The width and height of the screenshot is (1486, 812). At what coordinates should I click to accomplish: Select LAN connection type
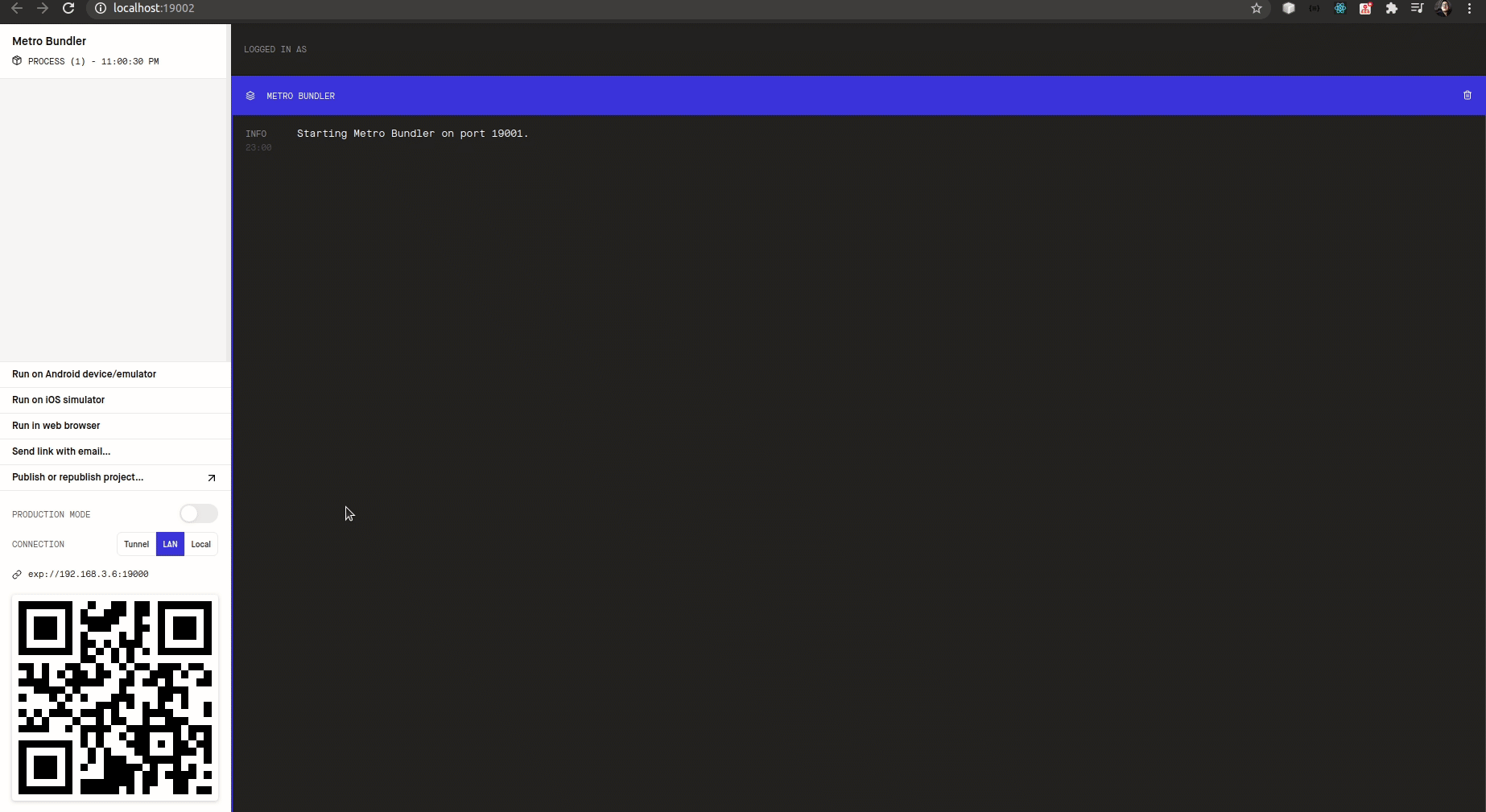tap(170, 544)
